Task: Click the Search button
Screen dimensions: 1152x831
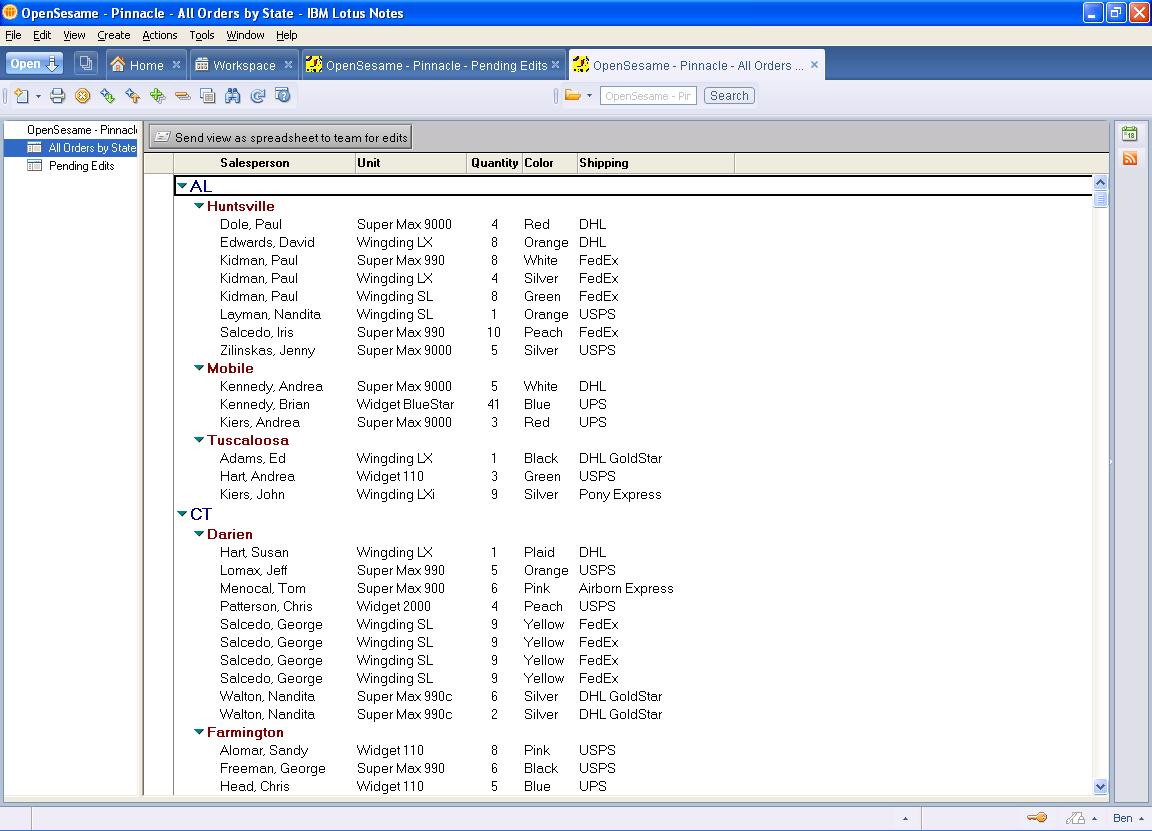Action: pos(729,96)
